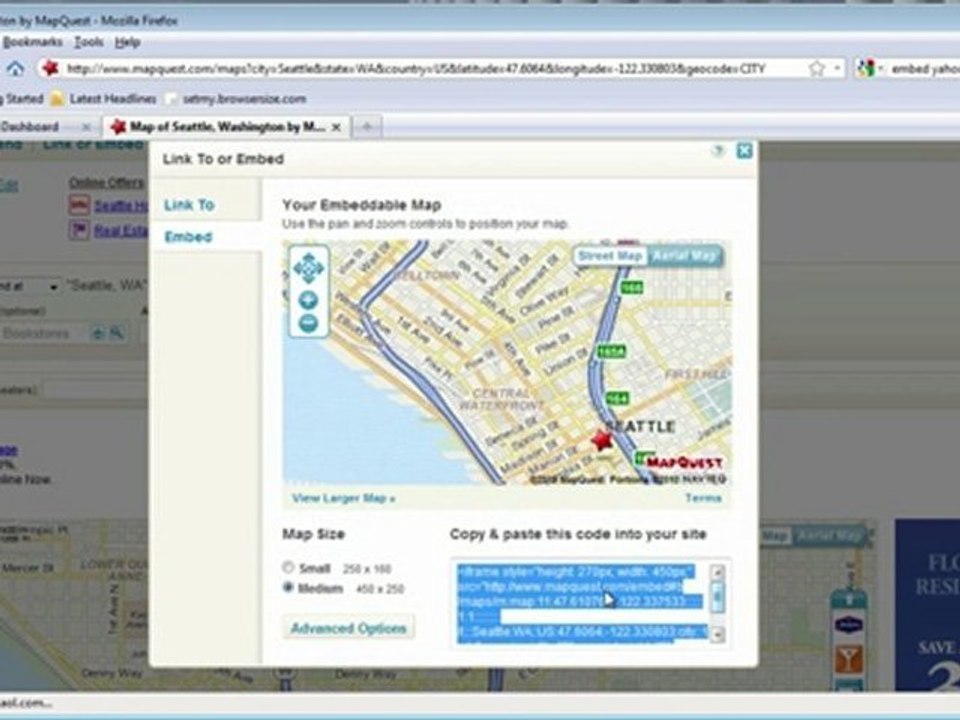Screen dimensions: 960x720
Task: Click the Seattle Hotels offer link
Action: pyautogui.click(x=121, y=206)
